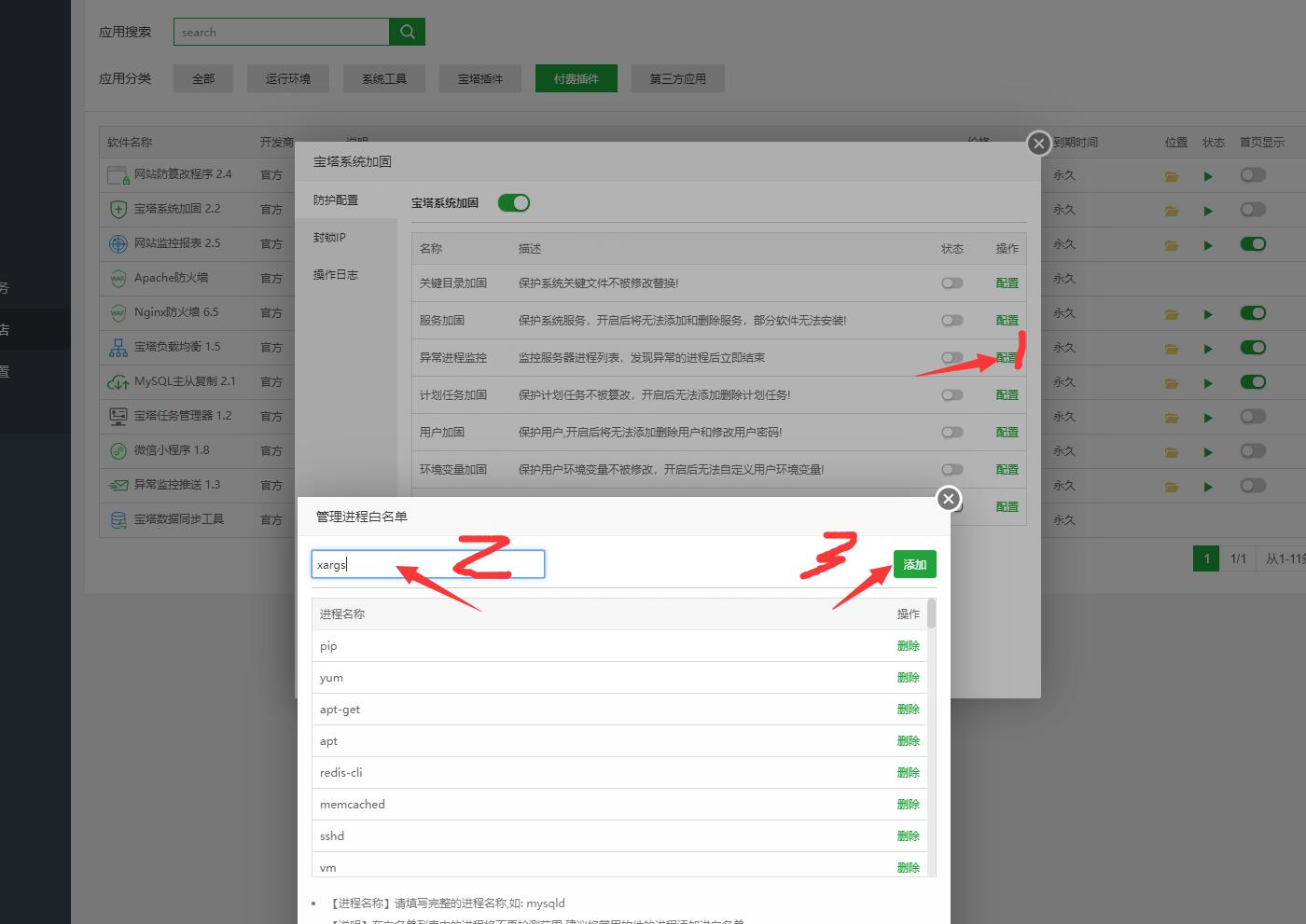Click the 微信小程序 1.8 icon

click(118, 450)
